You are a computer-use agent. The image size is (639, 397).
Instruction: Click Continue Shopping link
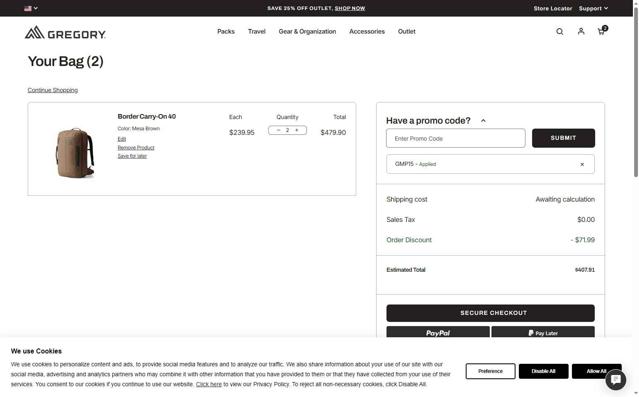[x=53, y=90]
